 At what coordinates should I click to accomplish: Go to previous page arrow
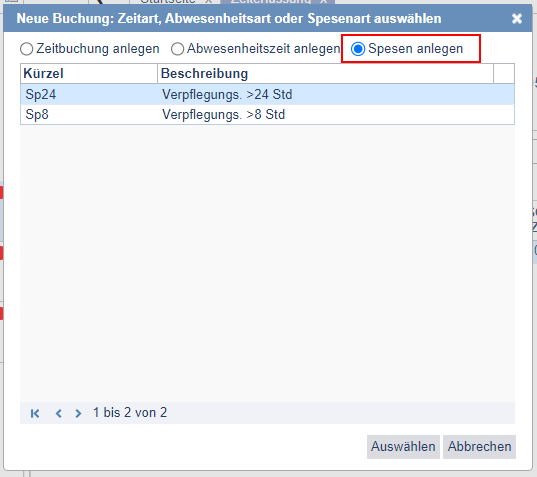pos(59,413)
